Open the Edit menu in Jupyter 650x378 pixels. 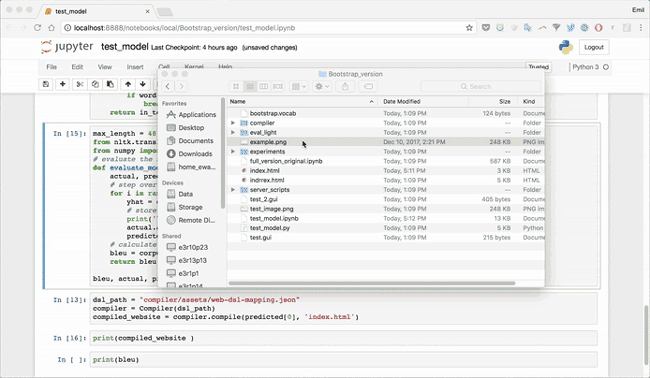(77, 67)
